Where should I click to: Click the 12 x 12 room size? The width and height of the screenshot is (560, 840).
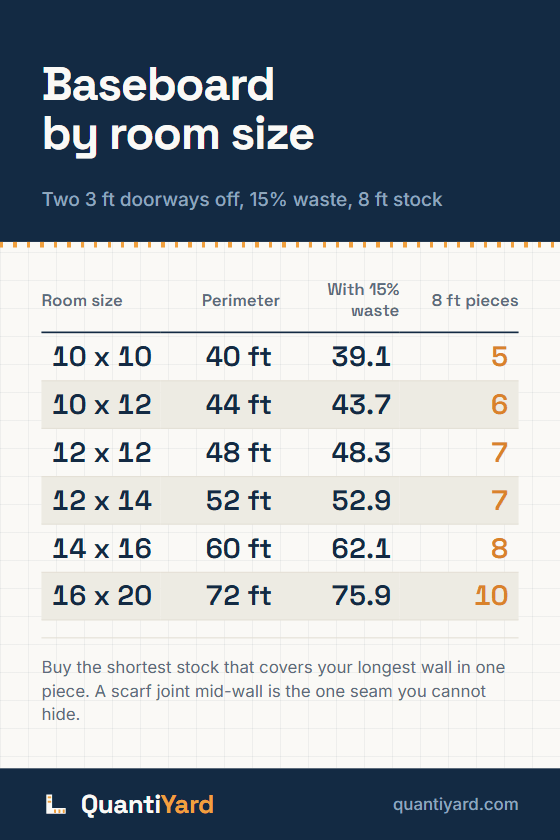tap(102, 453)
